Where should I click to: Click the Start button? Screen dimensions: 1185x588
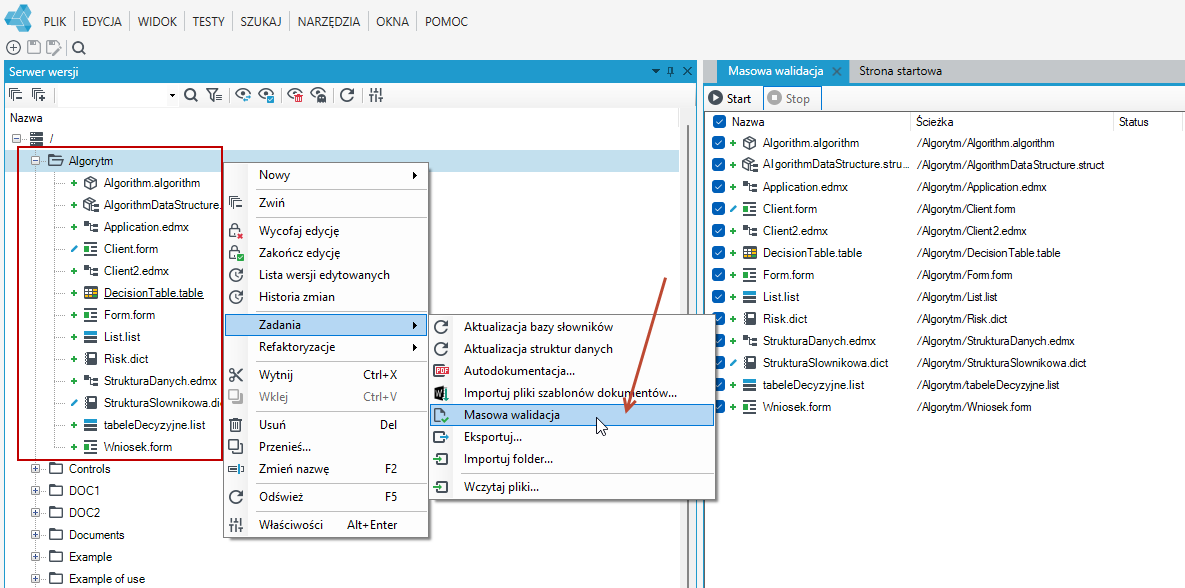click(730, 99)
